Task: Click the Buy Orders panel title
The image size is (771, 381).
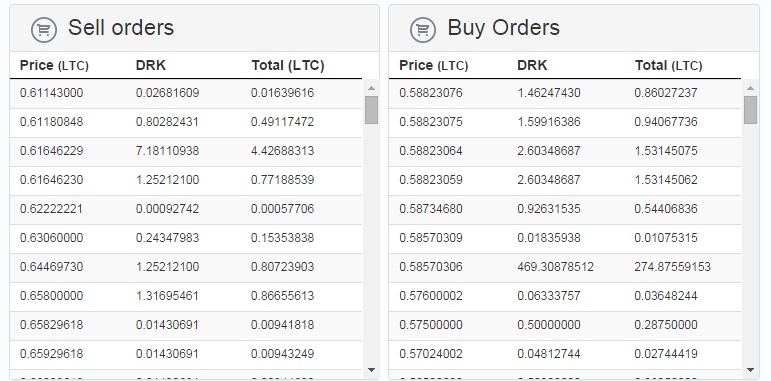Action: (x=504, y=28)
